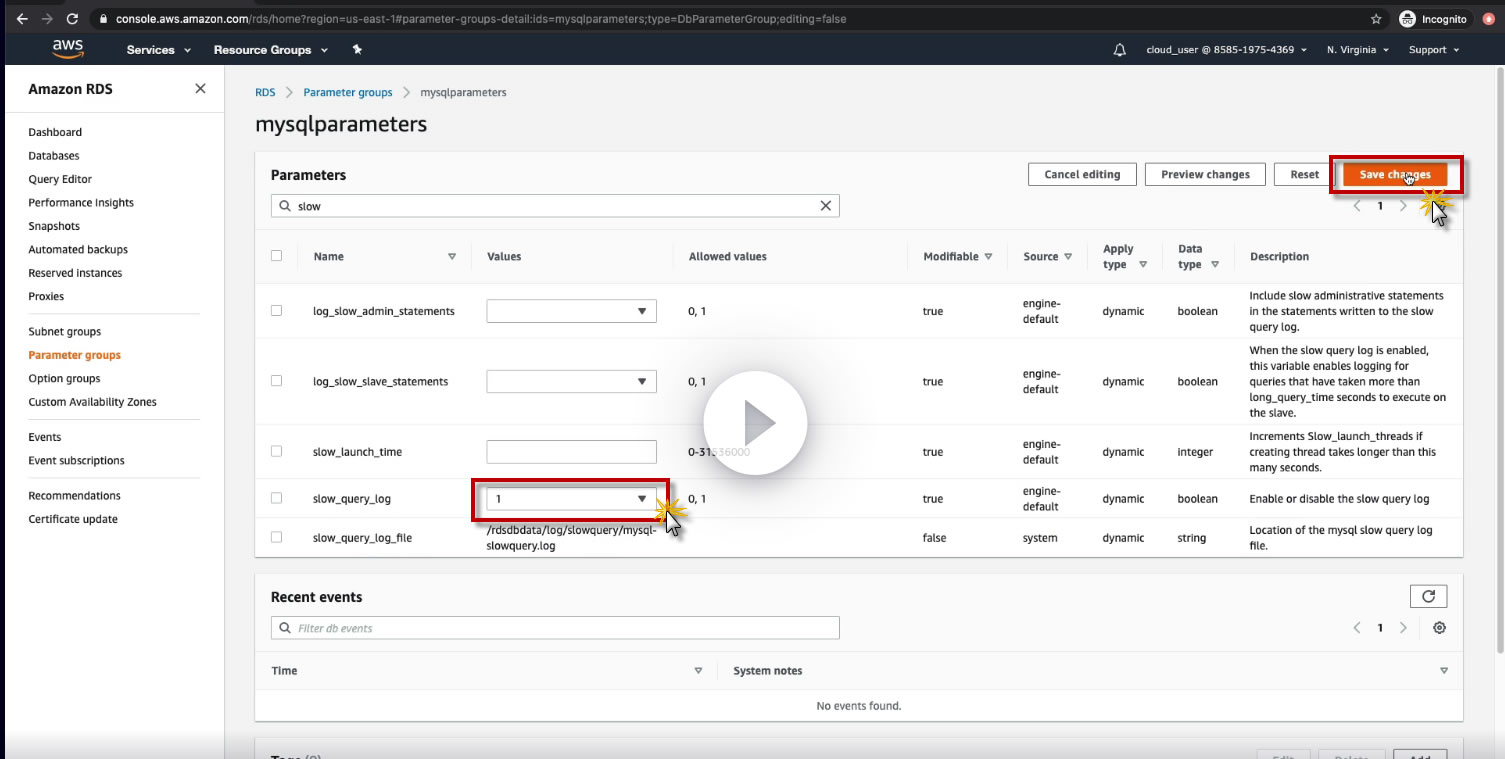Open Recent events settings gear icon
Image resolution: width=1505 pixels, height=759 pixels.
(1439, 628)
